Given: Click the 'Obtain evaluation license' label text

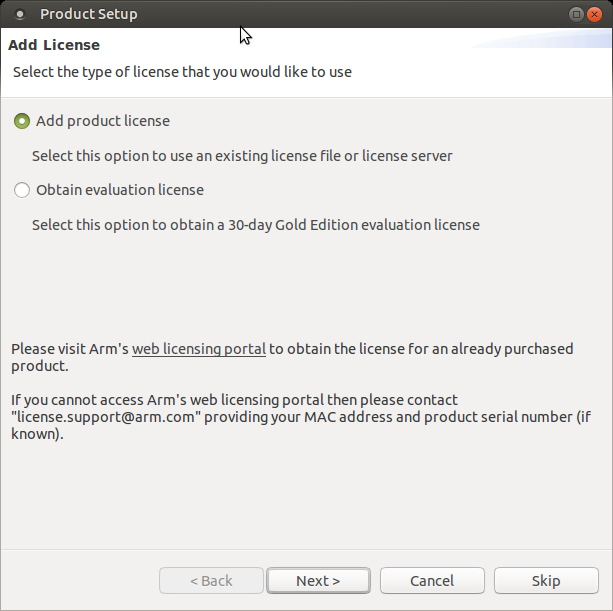Looking at the screenshot, I should [120, 190].
